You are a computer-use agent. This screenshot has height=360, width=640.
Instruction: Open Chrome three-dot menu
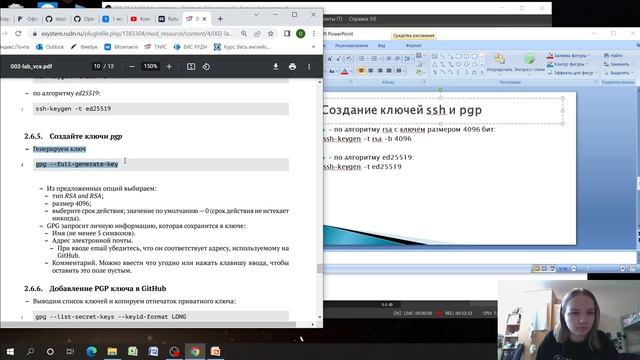[314, 33]
